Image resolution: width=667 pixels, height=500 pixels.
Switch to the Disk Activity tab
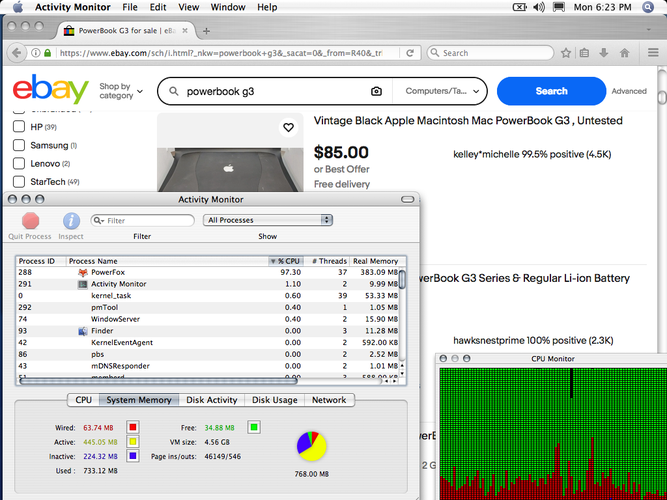211,400
